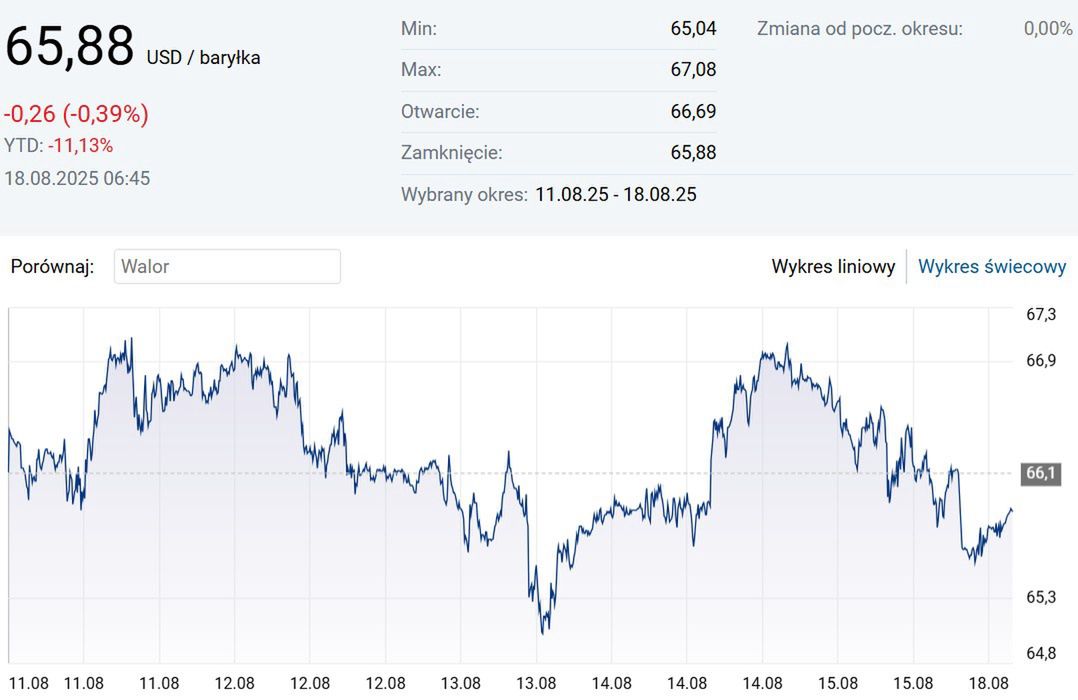1078x700 pixels.
Task: Click the large 65,88 current price
Action: pyautogui.click(x=69, y=47)
